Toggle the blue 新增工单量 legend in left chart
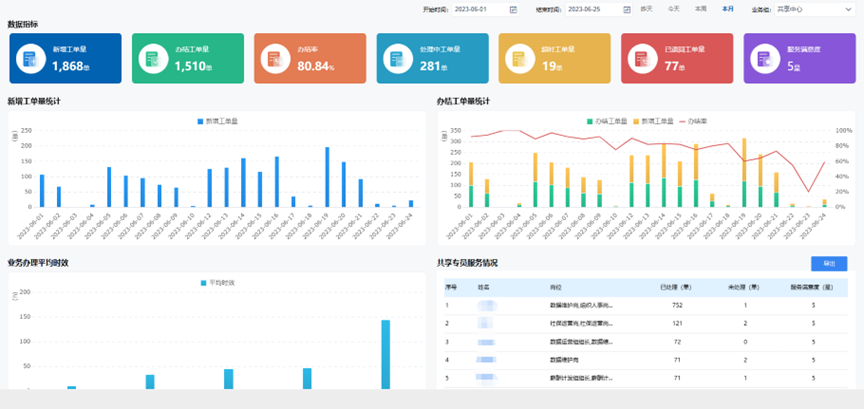The width and height of the screenshot is (864, 409). tap(218, 121)
